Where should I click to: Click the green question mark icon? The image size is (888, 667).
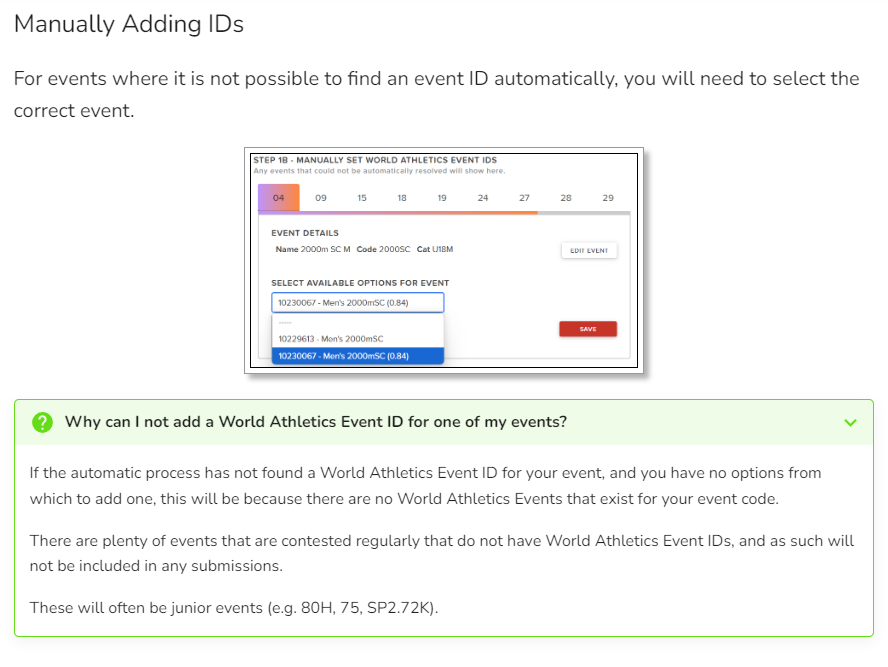coord(42,422)
